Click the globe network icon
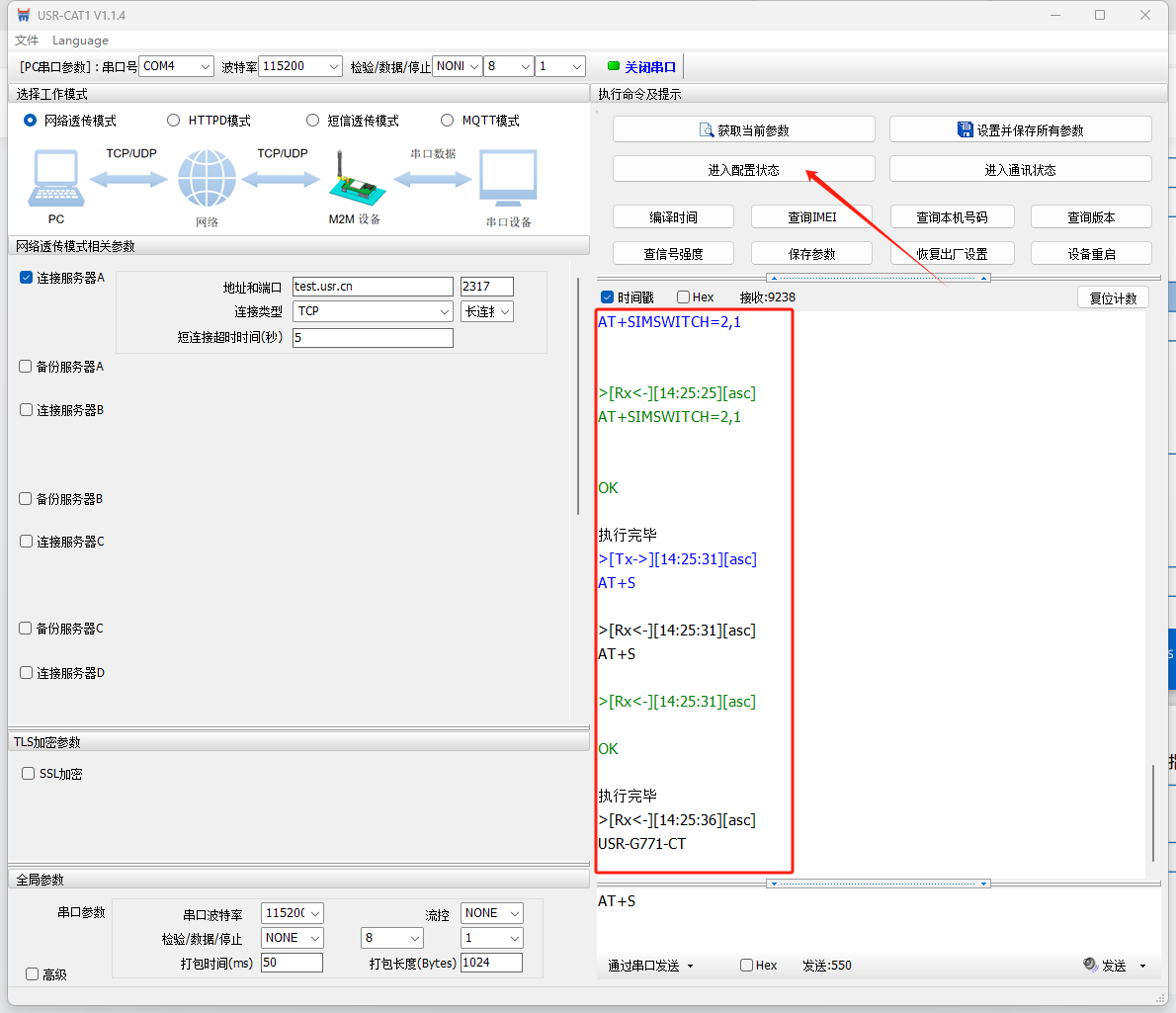This screenshot has width=1176, height=1013. (207, 179)
